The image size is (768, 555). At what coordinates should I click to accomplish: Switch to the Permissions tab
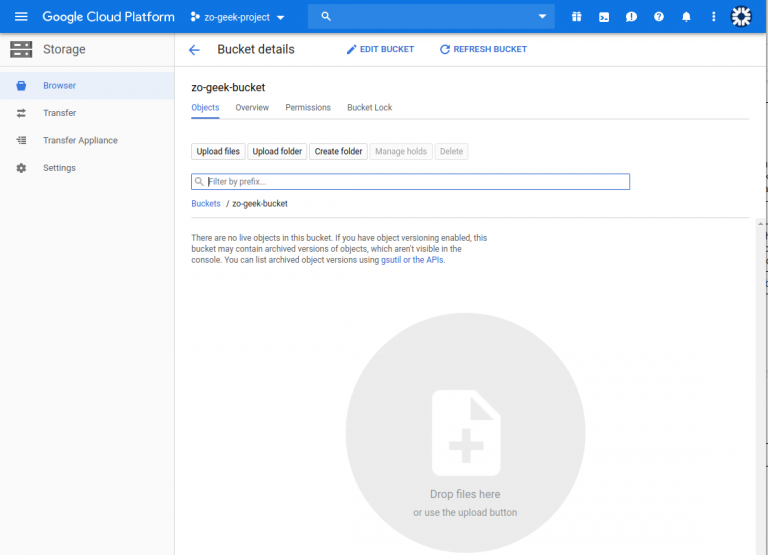pos(308,108)
